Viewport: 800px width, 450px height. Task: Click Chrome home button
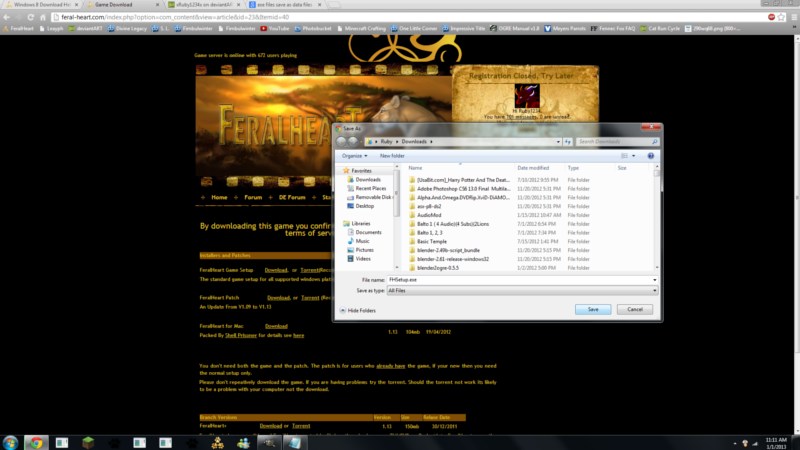tap(43, 17)
